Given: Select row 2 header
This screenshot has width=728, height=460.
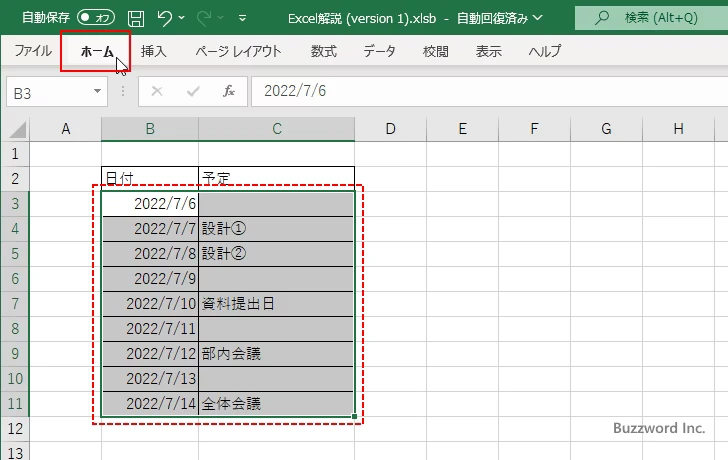Looking at the screenshot, I should click(x=15, y=179).
